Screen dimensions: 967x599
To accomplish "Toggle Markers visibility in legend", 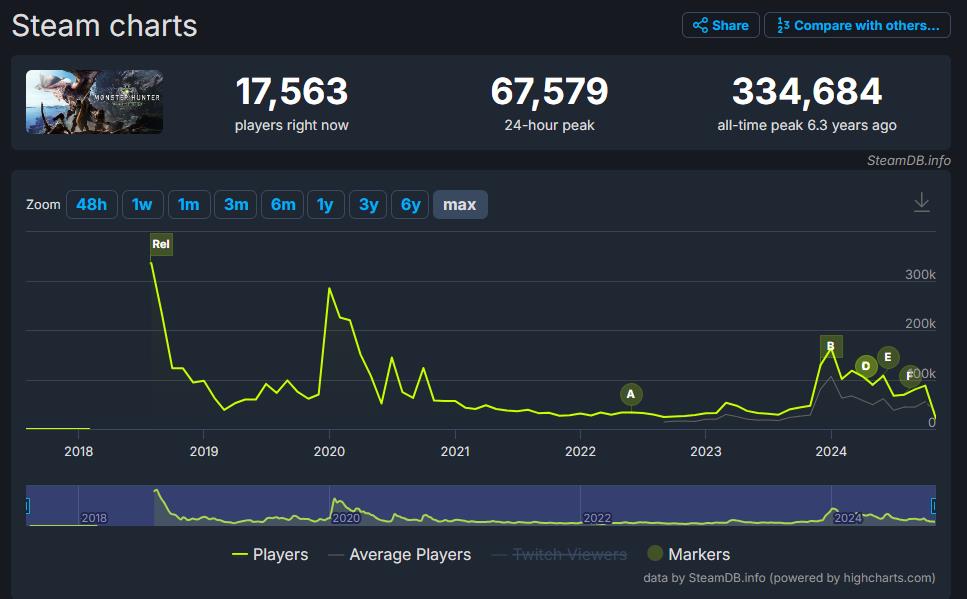I will coord(689,554).
